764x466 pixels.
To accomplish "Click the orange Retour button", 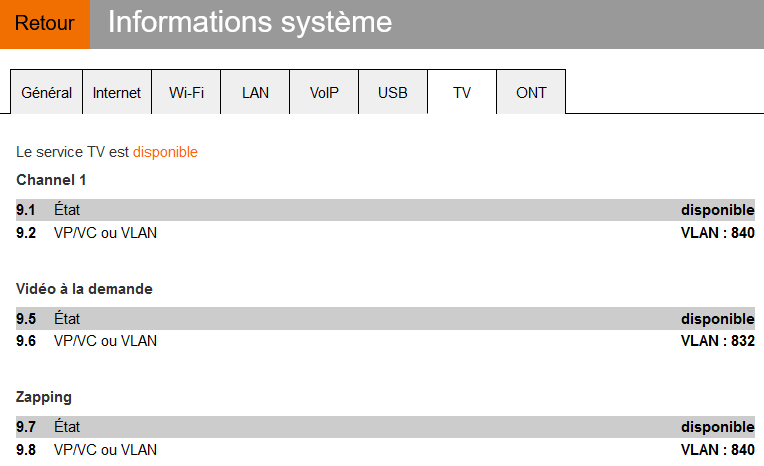I will coord(44,24).
